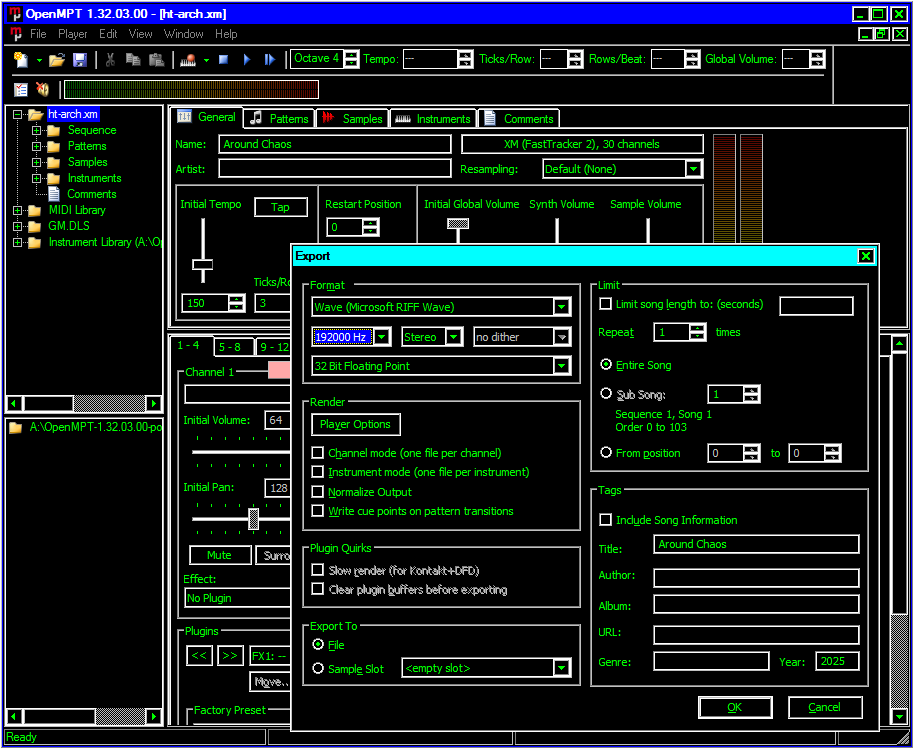This screenshot has height=749, width=914.
Task: Click the Sequence folder icon in the tree
Action: click(x=54, y=131)
